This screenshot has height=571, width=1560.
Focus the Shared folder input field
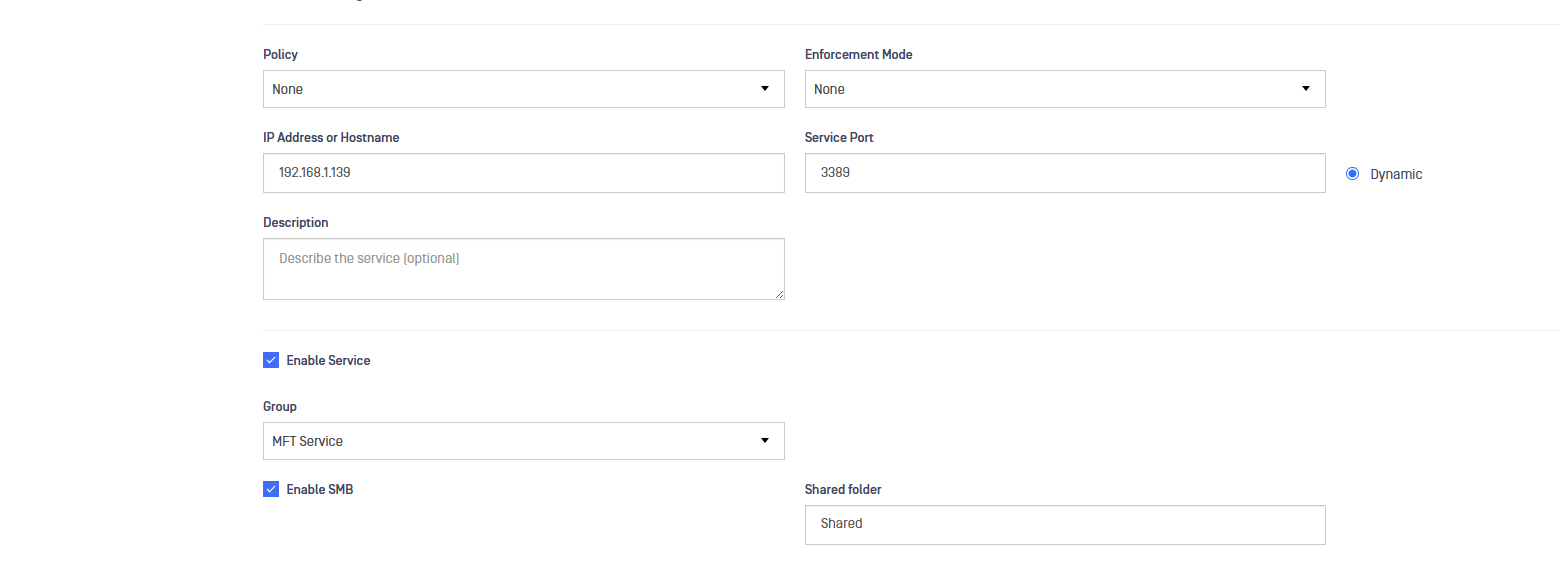click(1065, 524)
